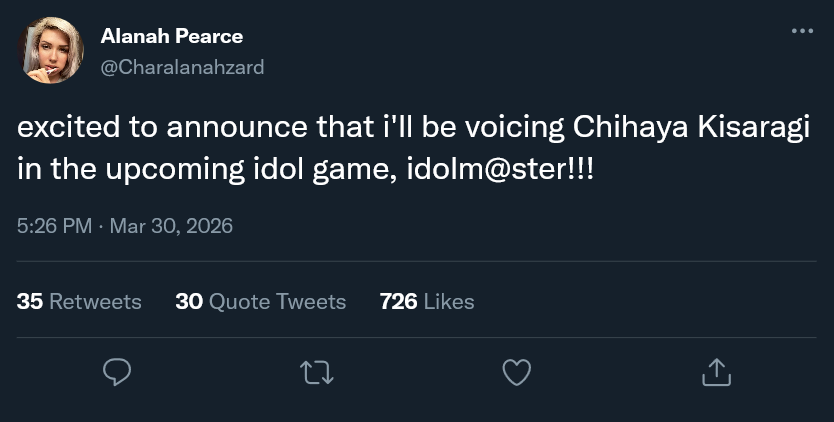
Task: View the 30 Quote Tweets list
Action: 260,301
